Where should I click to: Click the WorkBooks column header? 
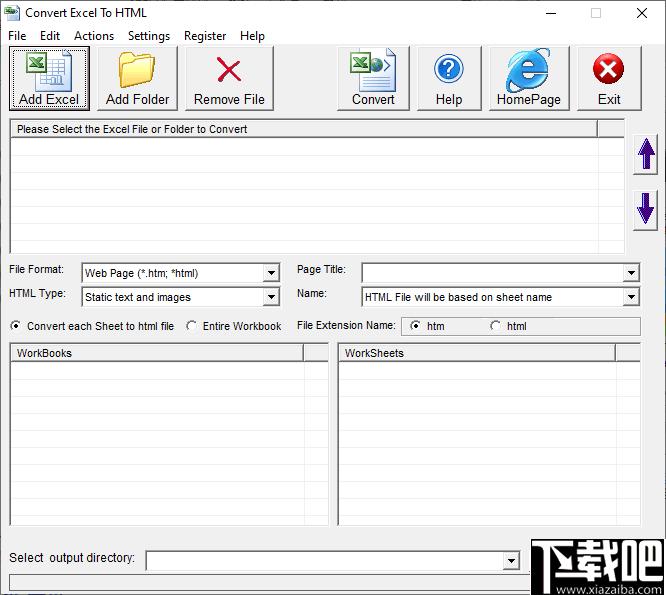pyautogui.click(x=157, y=353)
